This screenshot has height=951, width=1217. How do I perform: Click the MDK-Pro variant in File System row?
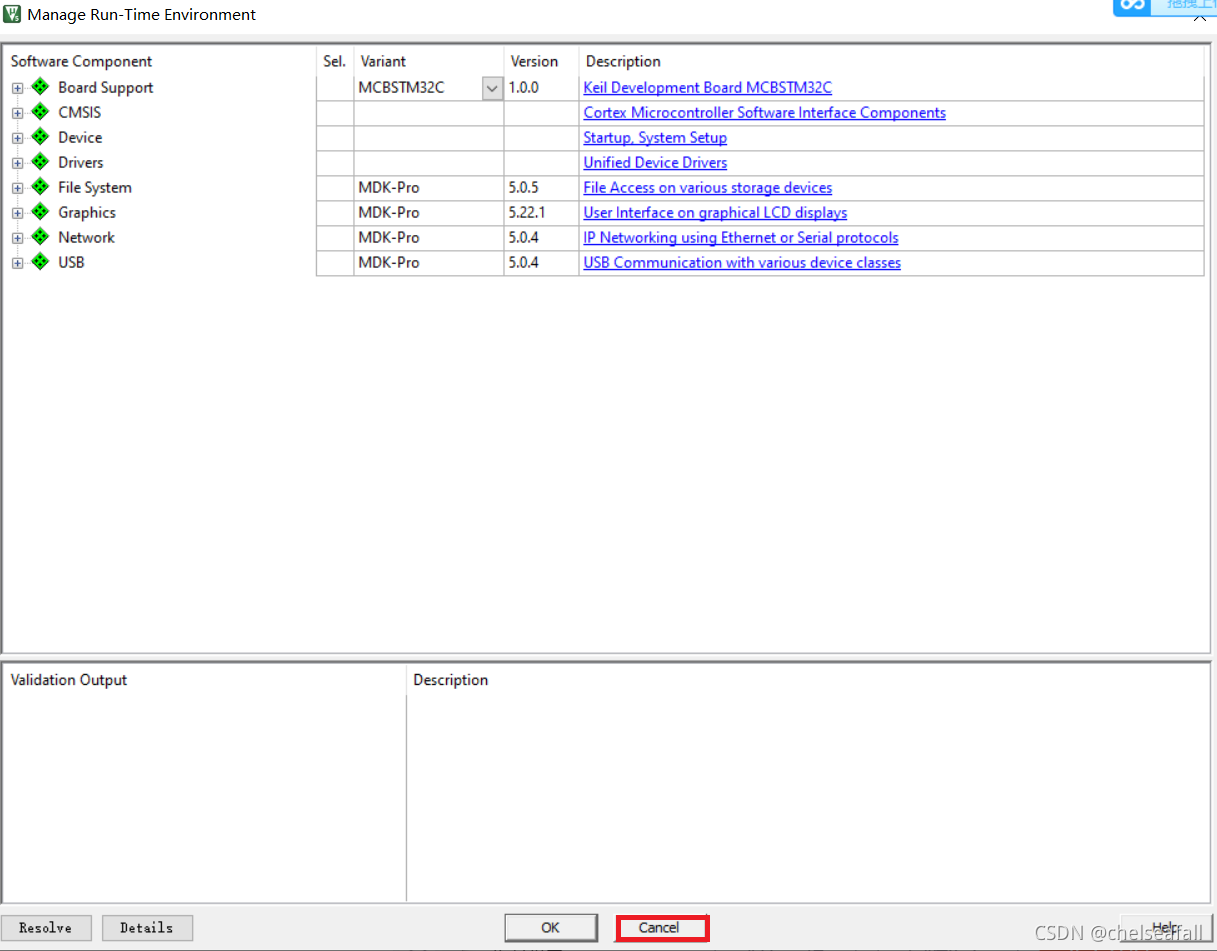[389, 188]
